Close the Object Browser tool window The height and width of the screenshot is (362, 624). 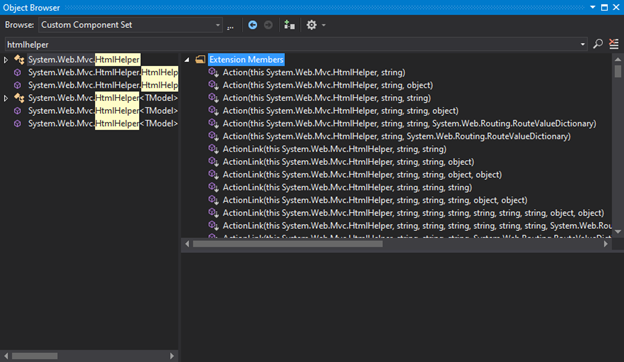click(616, 7)
